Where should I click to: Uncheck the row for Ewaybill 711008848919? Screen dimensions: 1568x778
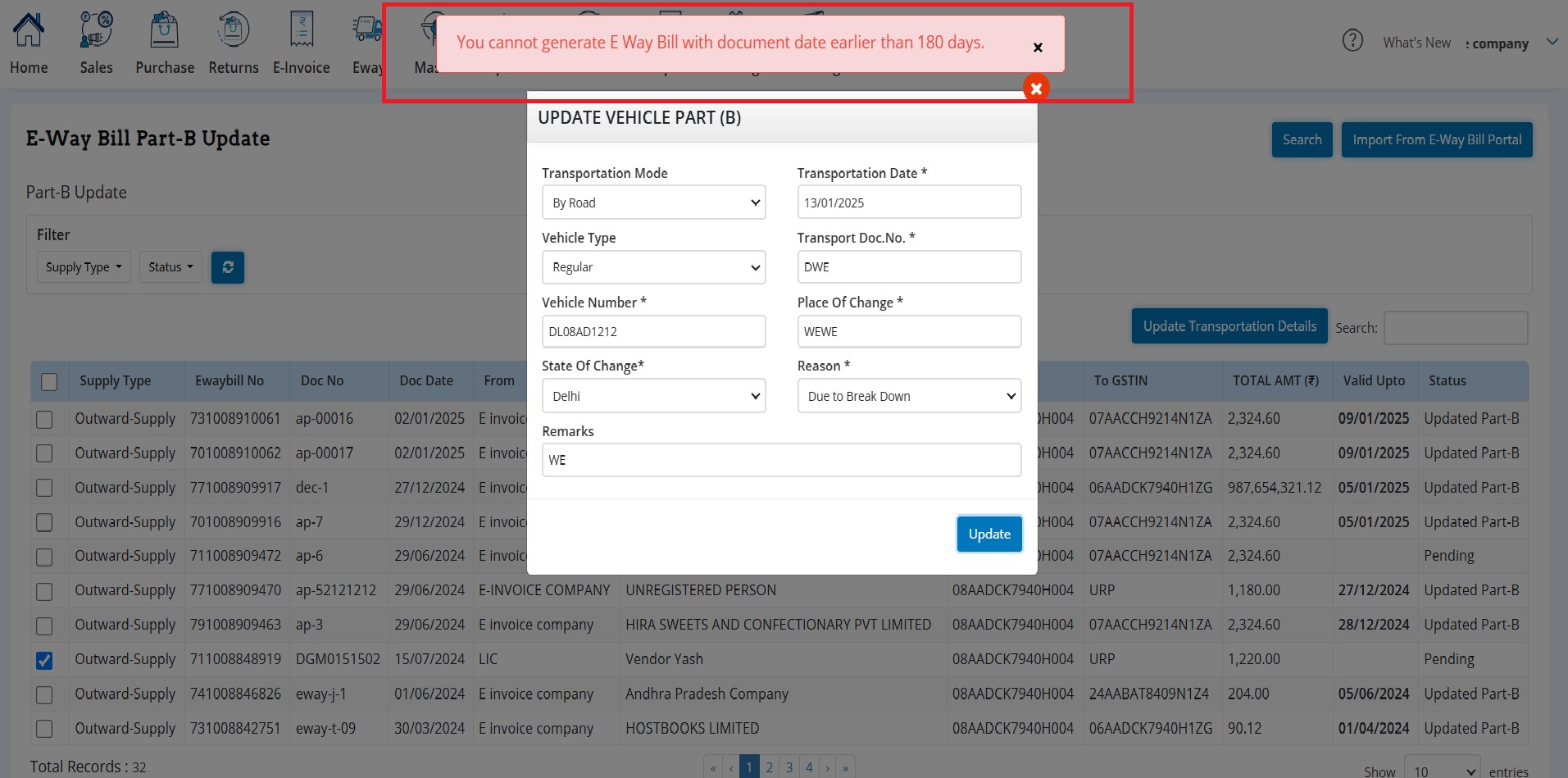pos(44,660)
